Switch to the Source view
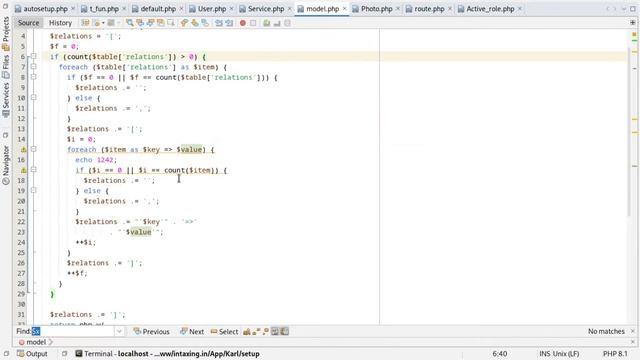This screenshot has width=640, height=360. (29, 23)
